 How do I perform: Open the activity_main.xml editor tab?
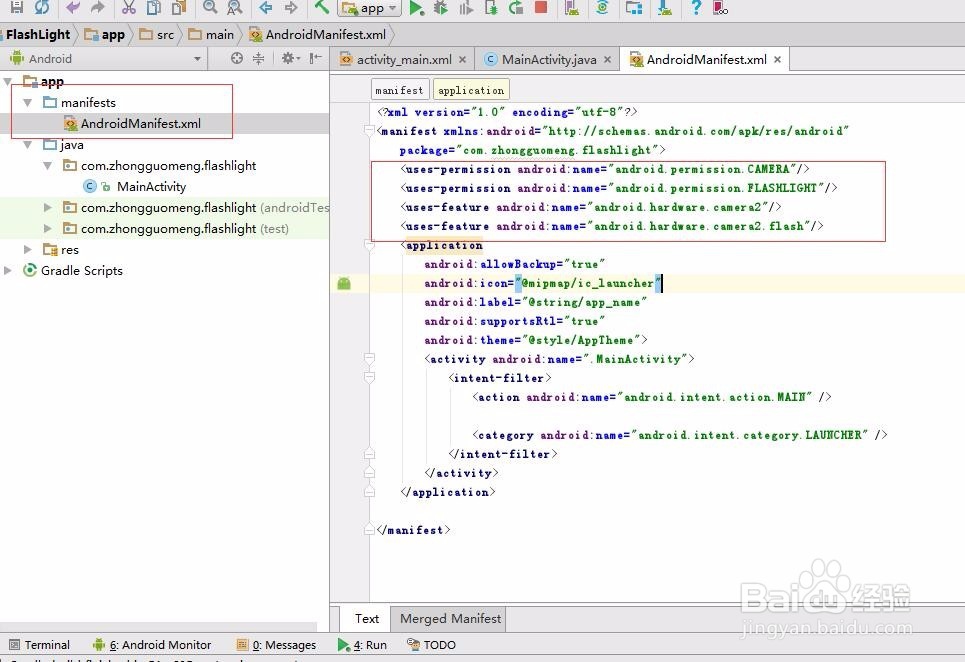(401, 59)
